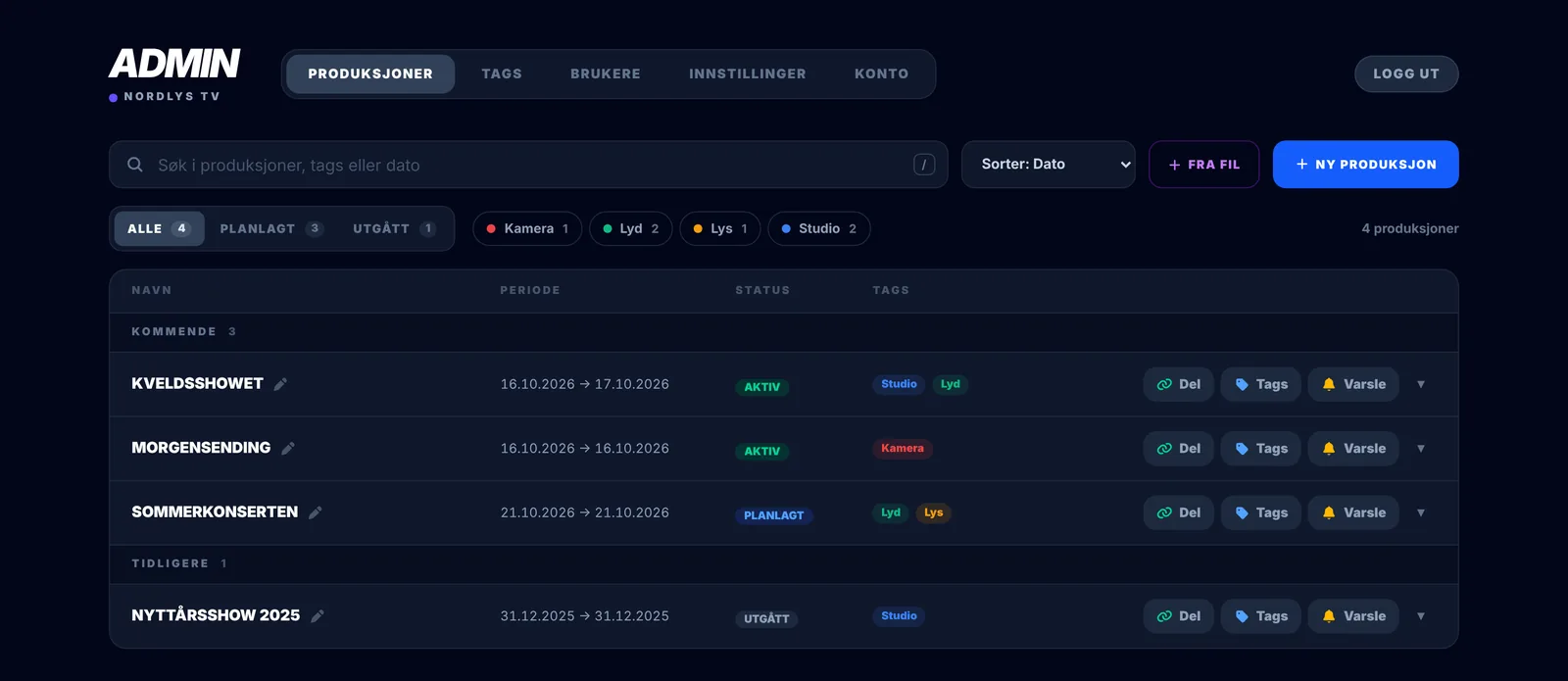Click Del for SOMMERKONSERTEN

click(x=1179, y=512)
